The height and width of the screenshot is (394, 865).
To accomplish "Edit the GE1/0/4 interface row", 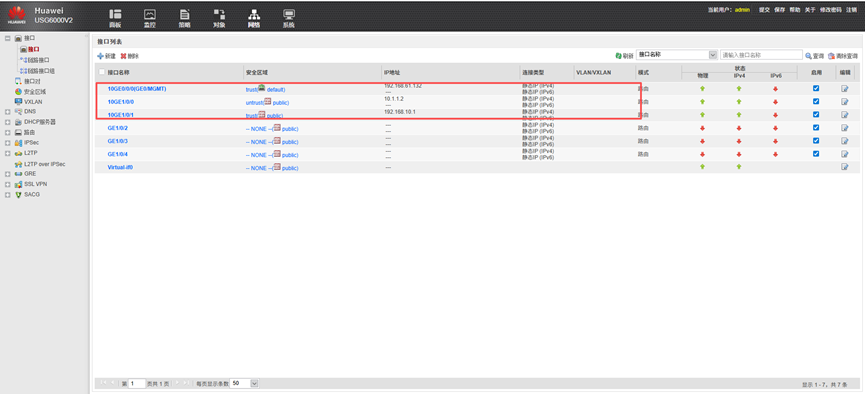I will (x=845, y=154).
